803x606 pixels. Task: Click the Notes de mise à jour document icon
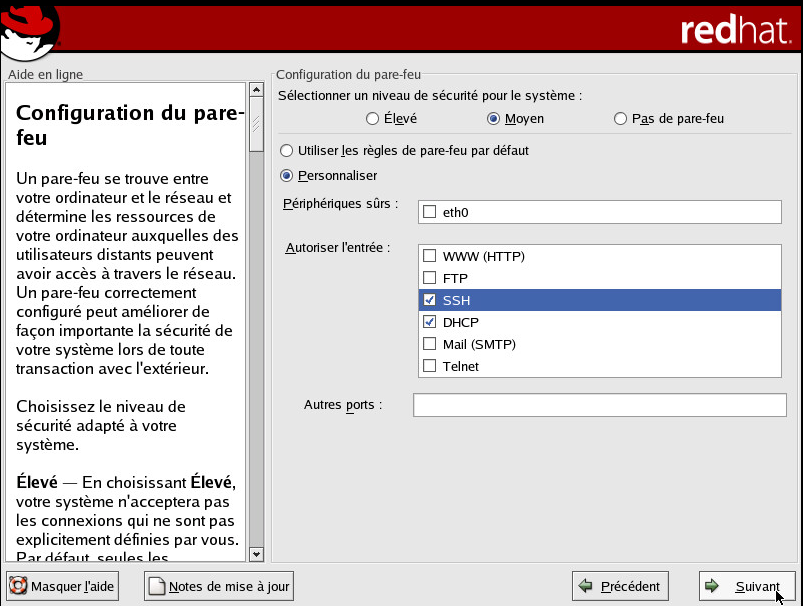(x=156, y=586)
